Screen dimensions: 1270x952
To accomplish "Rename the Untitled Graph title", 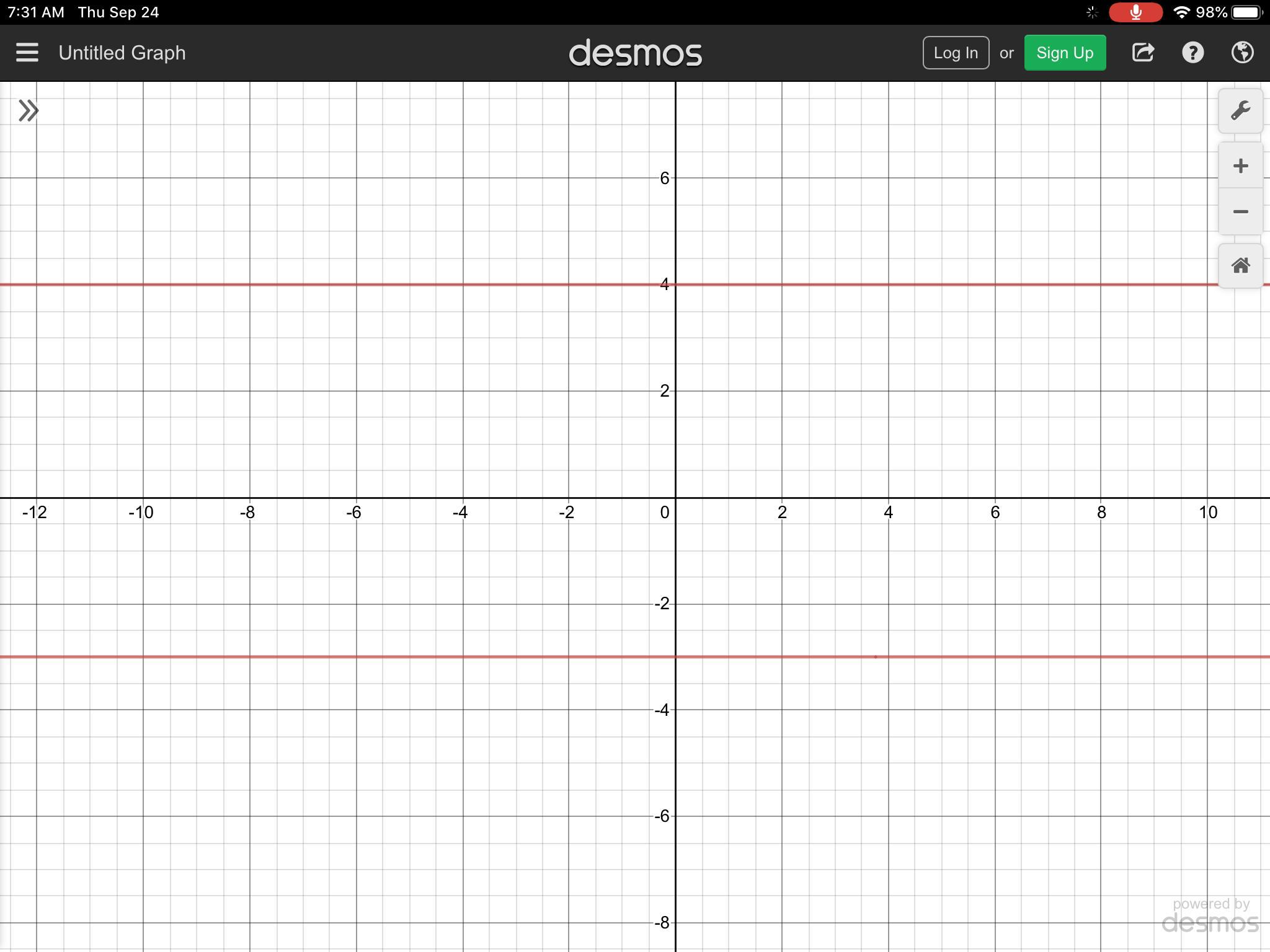I will pos(122,53).
